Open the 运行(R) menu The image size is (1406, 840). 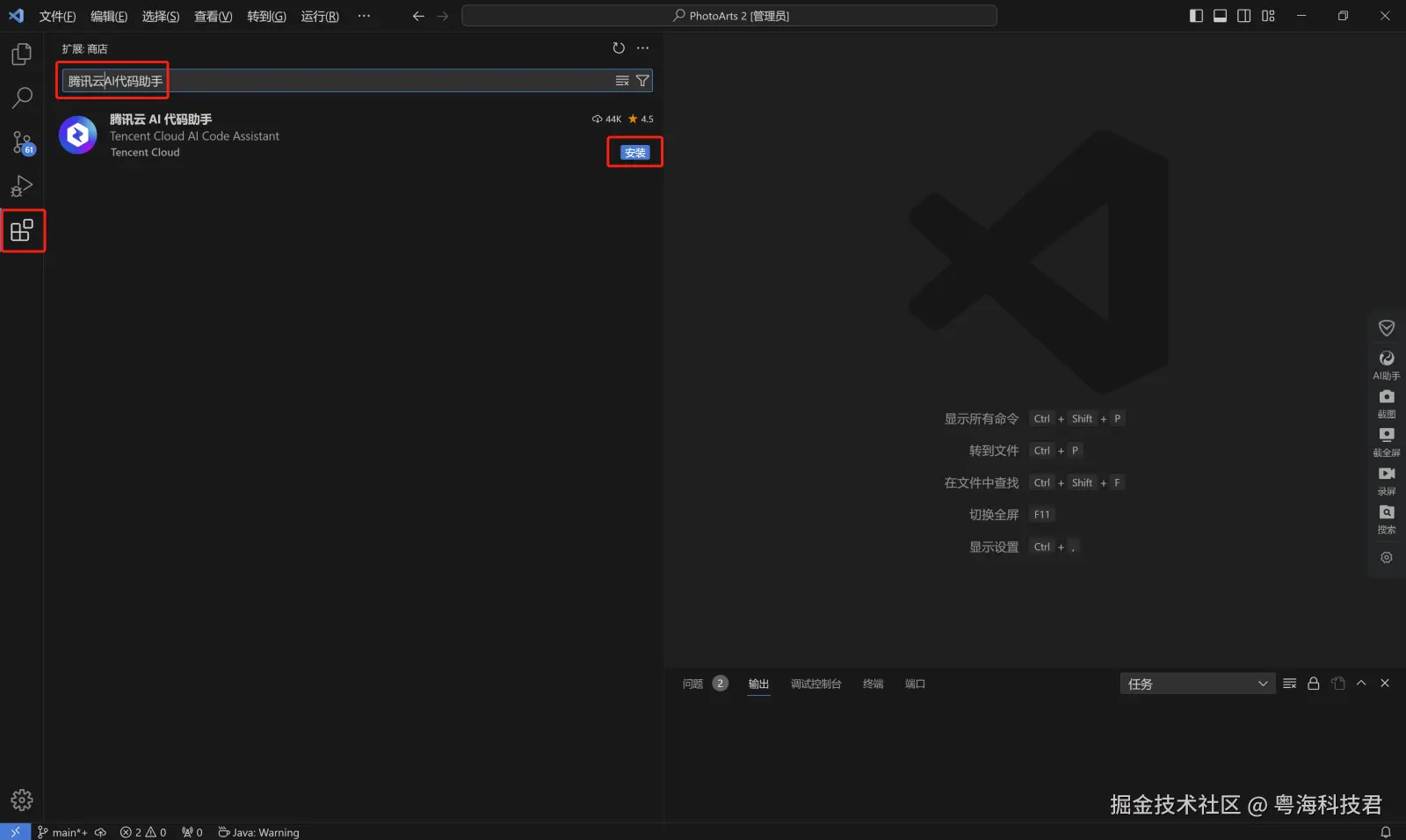[320, 16]
